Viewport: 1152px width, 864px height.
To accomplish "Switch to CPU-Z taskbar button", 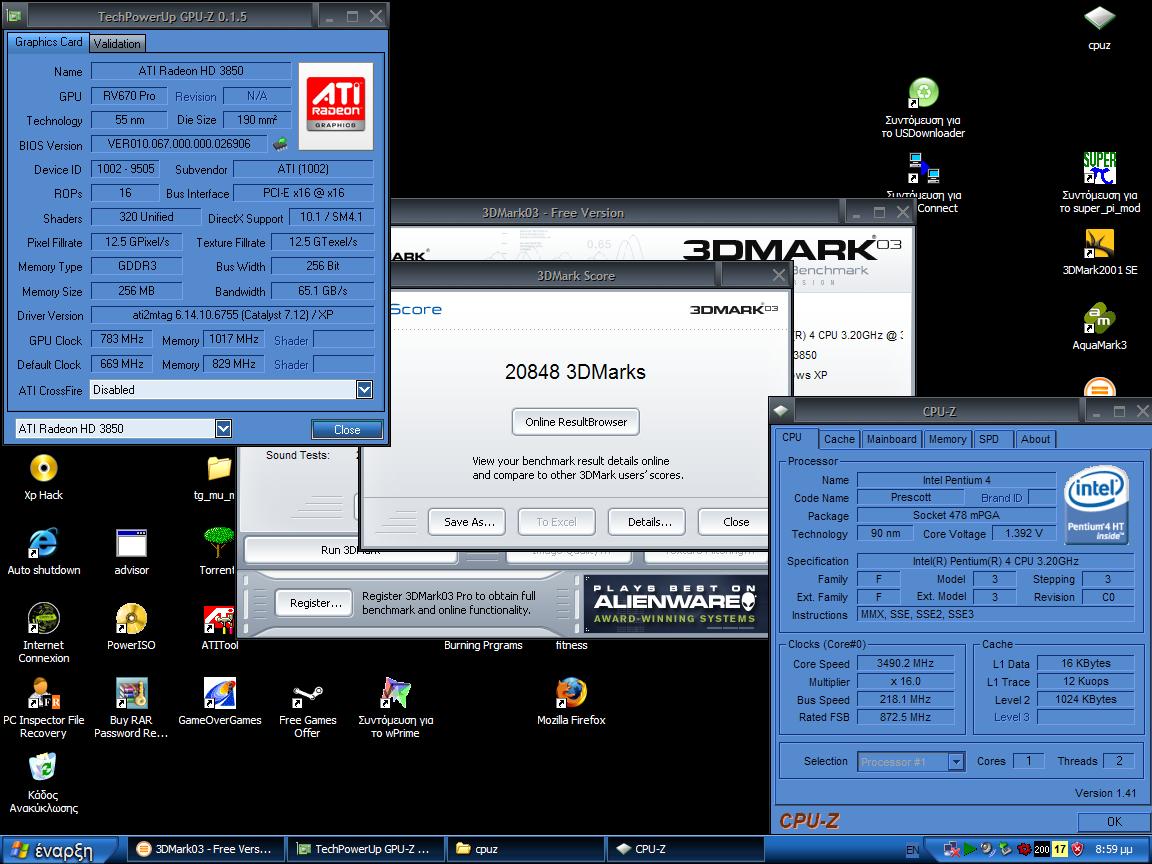I will point(683,849).
